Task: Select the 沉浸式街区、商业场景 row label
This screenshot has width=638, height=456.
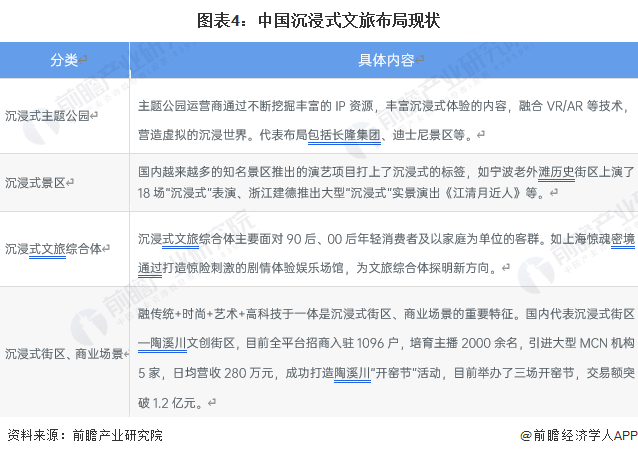Action: coord(64,353)
